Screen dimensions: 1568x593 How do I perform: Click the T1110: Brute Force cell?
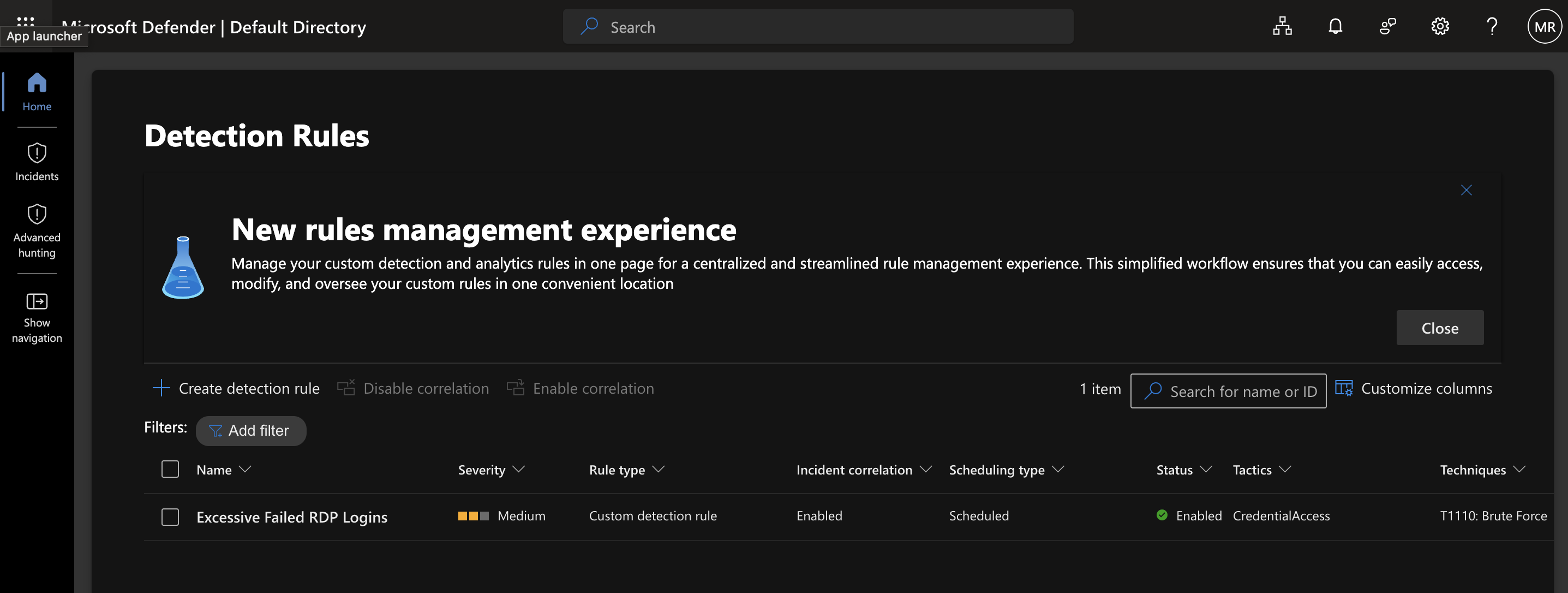(x=1493, y=516)
